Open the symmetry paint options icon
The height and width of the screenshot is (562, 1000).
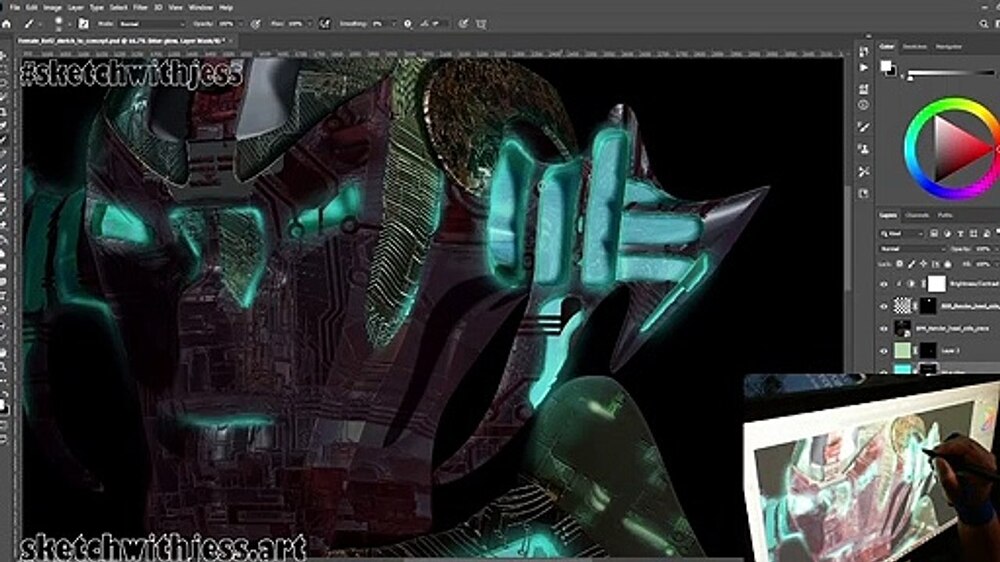(482, 24)
